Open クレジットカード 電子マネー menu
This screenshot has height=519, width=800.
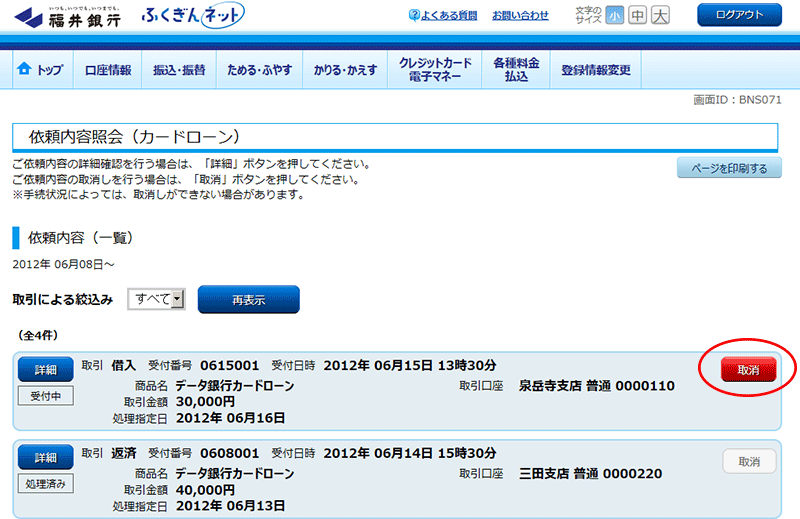[435, 70]
